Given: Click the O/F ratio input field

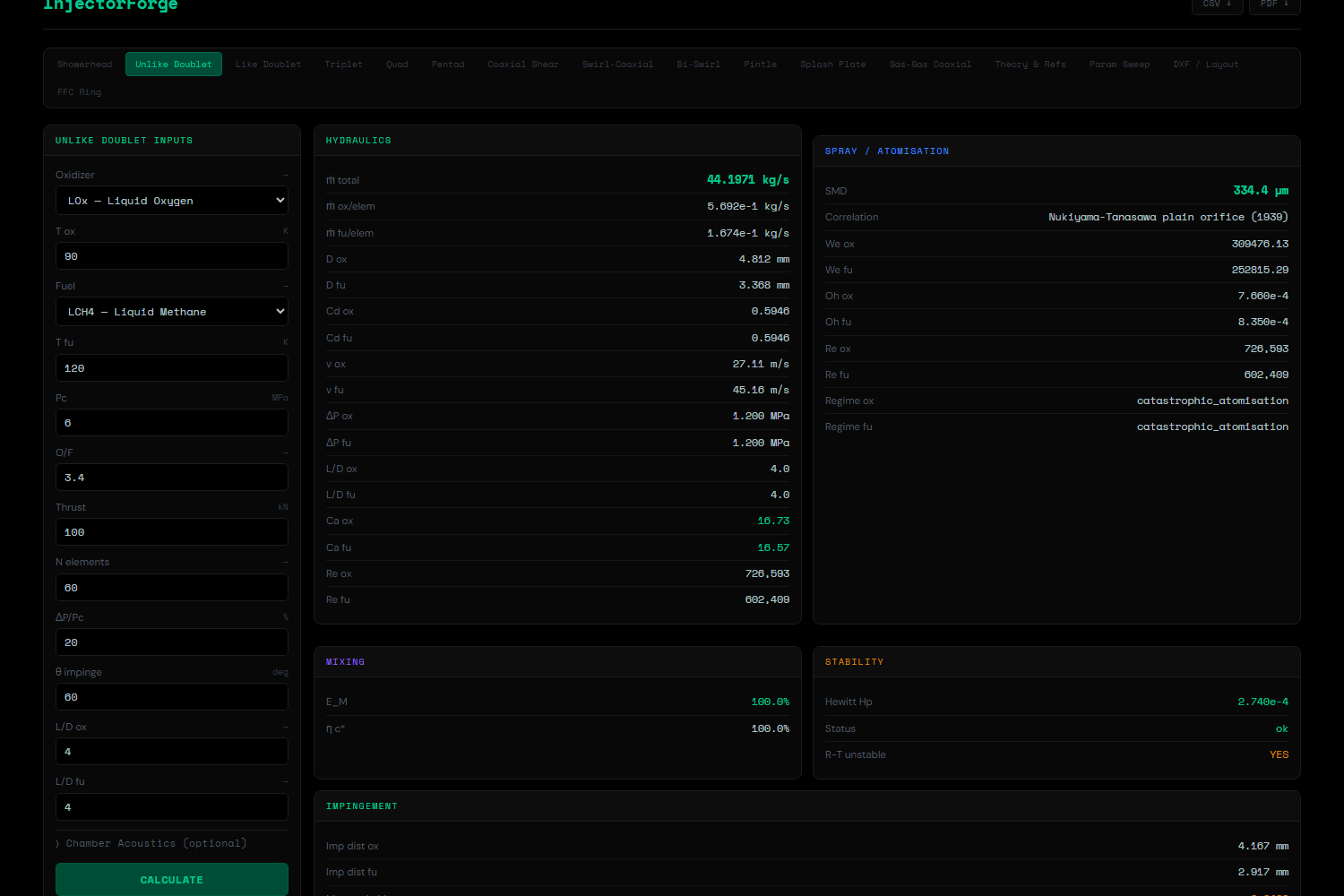Looking at the screenshot, I should click(172, 478).
